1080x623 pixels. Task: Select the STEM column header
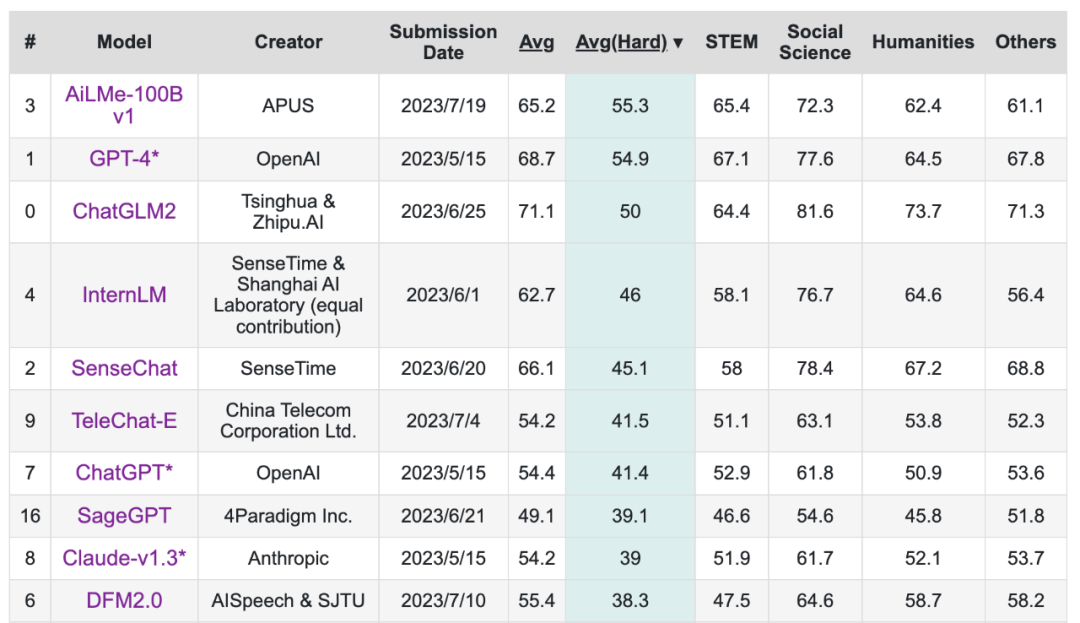pyautogui.click(x=731, y=42)
